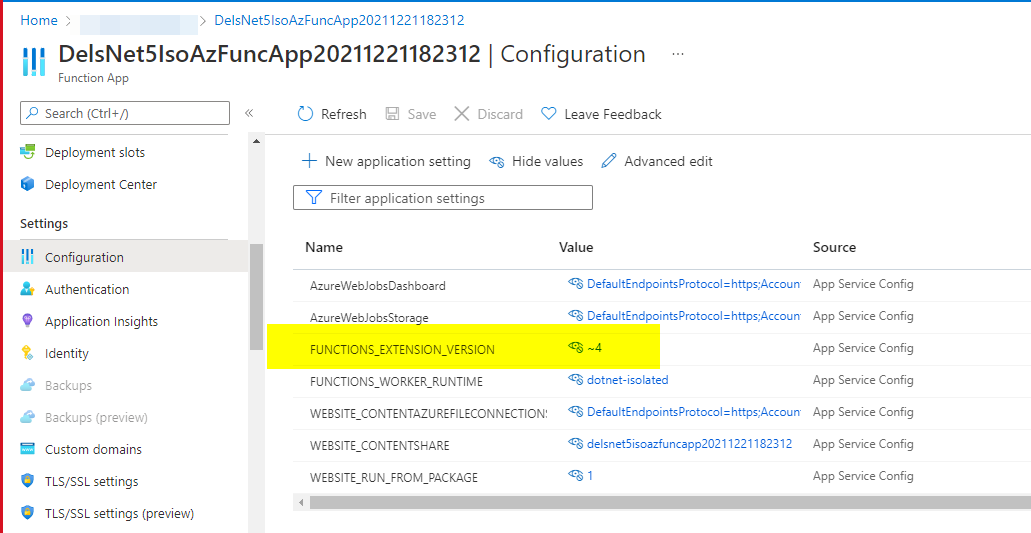The width and height of the screenshot is (1031, 533).
Task: Click the plus icon for New application setting
Action: [309, 161]
